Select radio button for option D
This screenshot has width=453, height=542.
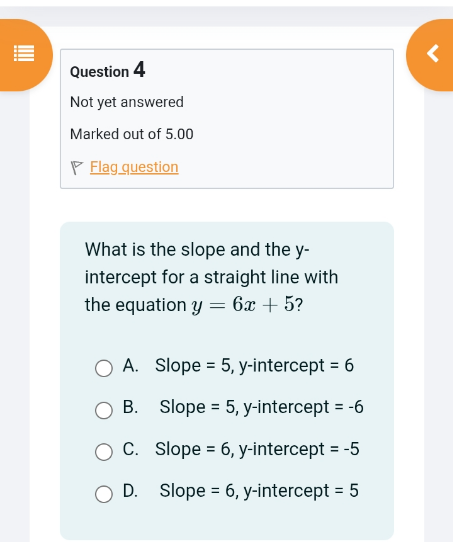pos(104,494)
